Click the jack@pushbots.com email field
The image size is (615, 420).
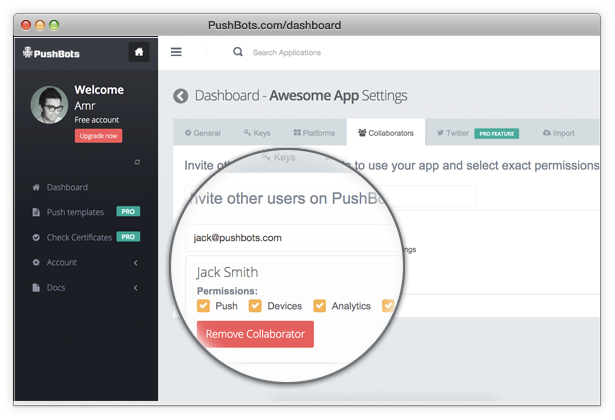294,238
